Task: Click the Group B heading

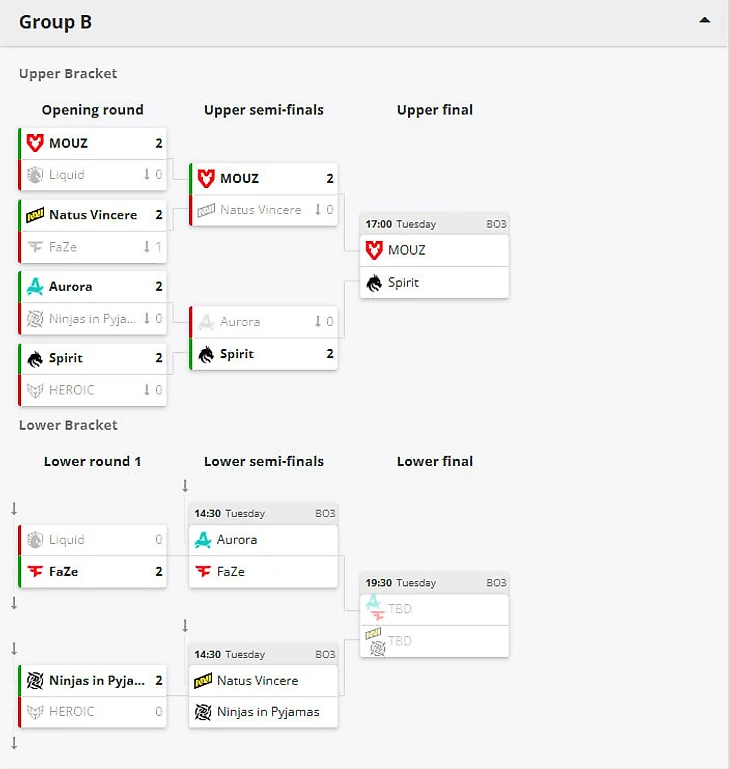Action: coord(55,21)
